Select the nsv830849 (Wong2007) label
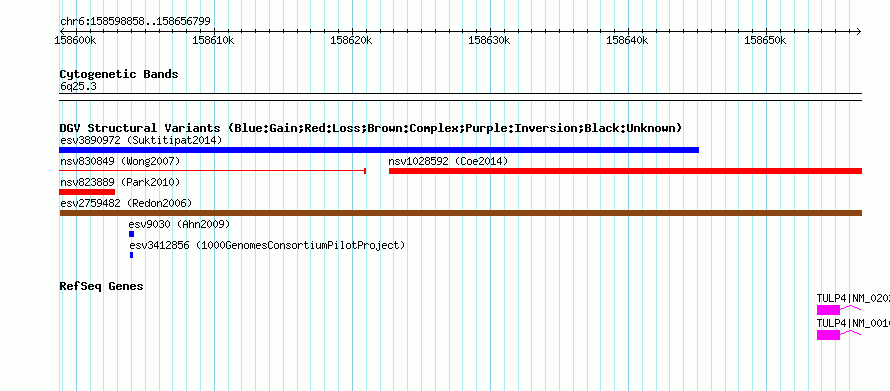This screenshot has width=890, height=391. (120, 161)
